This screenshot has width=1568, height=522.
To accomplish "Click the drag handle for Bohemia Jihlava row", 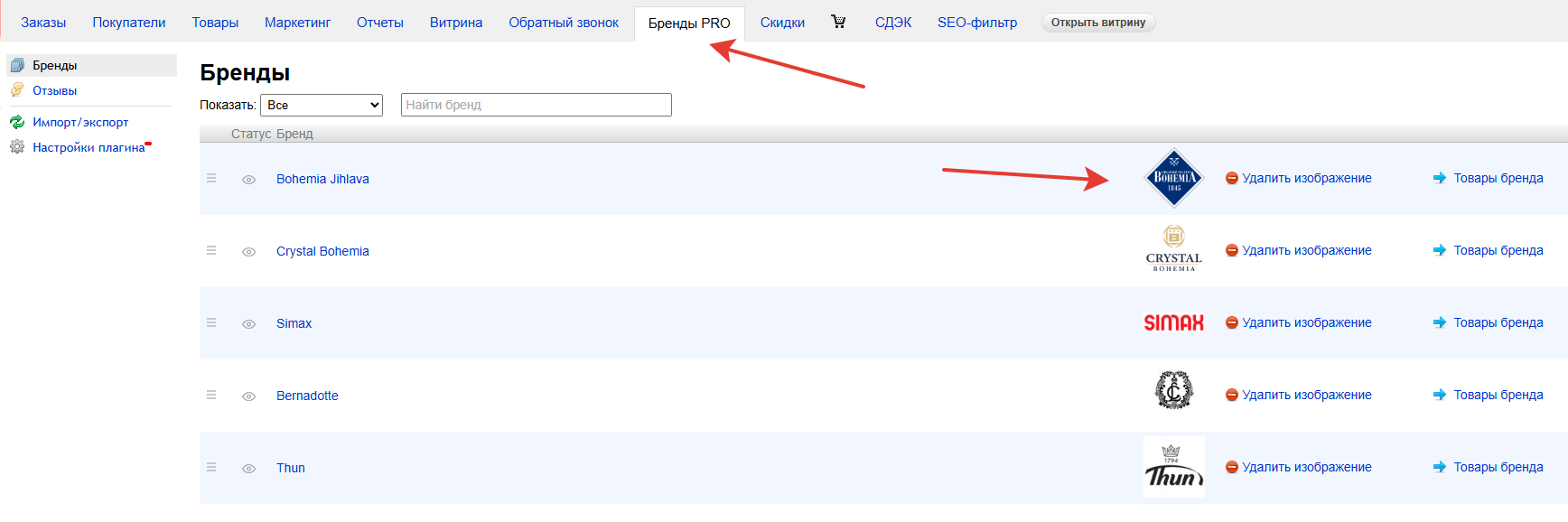I will (x=211, y=179).
